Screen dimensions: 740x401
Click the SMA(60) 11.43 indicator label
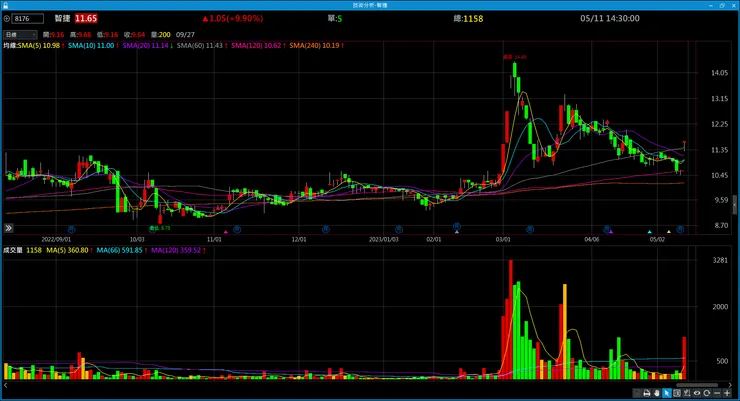tap(200, 46)
